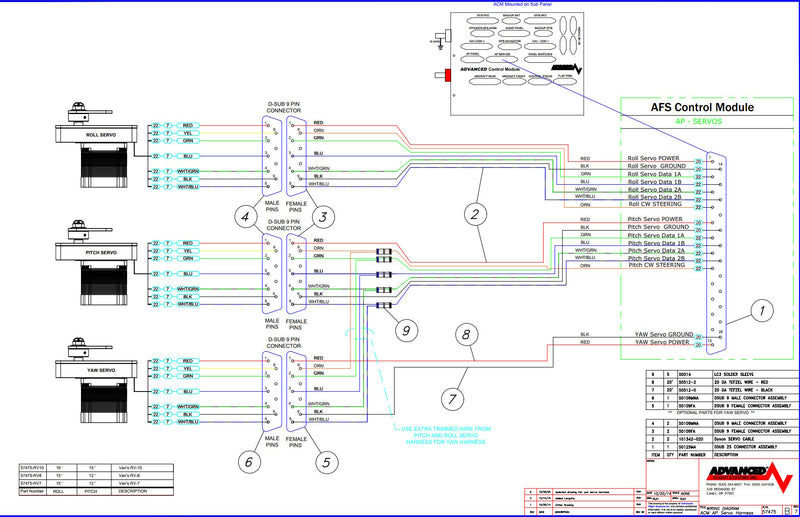The height and width of the screenshot is (517, 800).
Task: Select the YAW Servo GROUND pin label
Action: tap(659, 334)
